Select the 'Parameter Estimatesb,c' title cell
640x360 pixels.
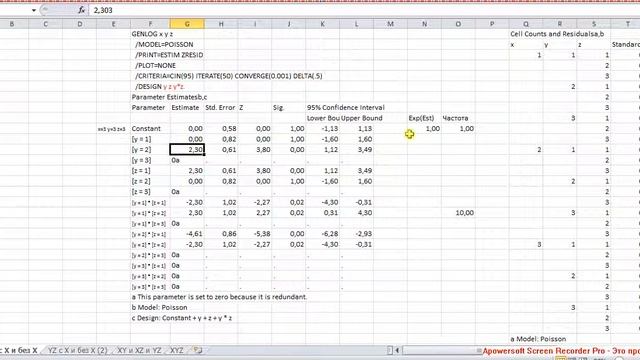click(x=169, y=97)
